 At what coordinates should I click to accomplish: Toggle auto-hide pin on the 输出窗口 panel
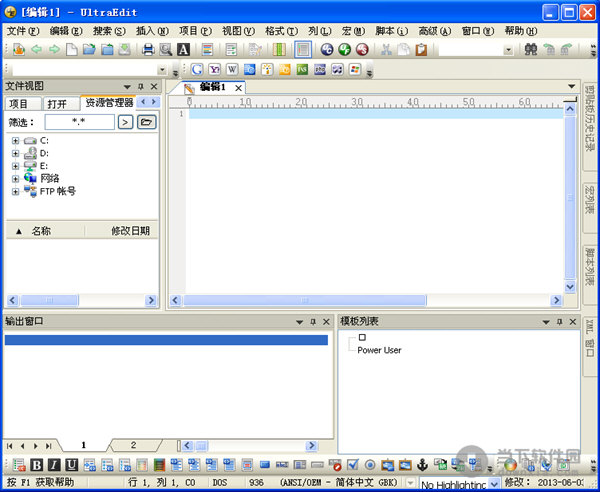coord(312,321)
